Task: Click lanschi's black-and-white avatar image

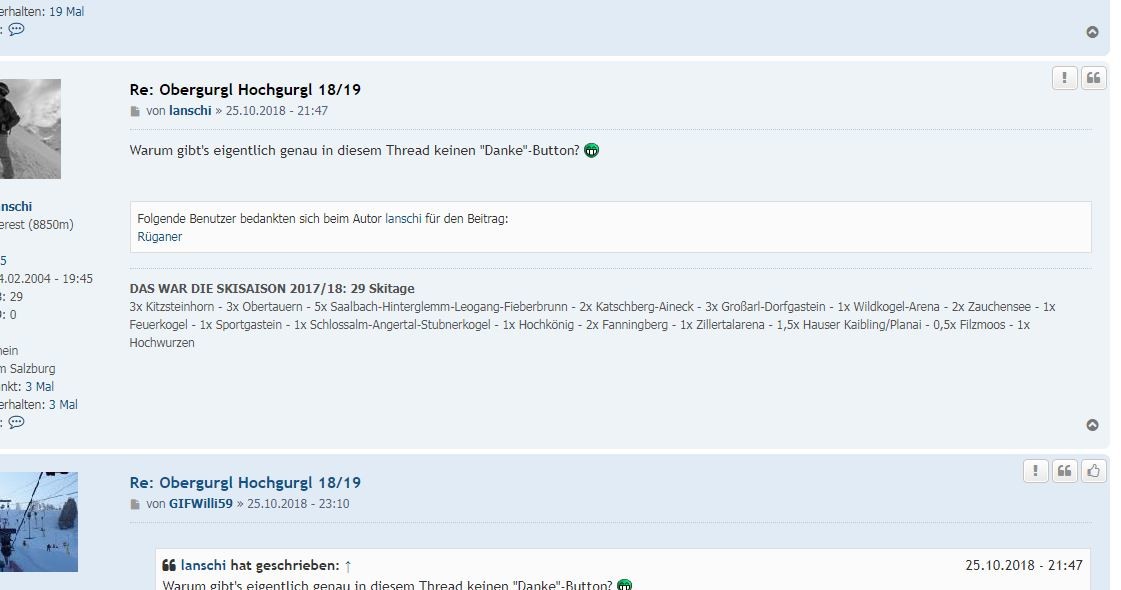Action: [30, 129]
